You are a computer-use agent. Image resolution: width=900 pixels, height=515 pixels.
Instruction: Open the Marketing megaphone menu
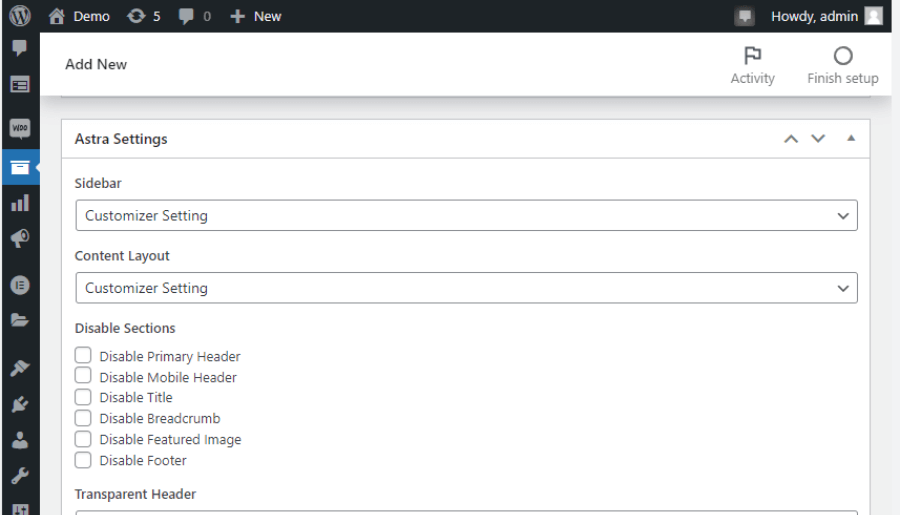click(20, 238)
